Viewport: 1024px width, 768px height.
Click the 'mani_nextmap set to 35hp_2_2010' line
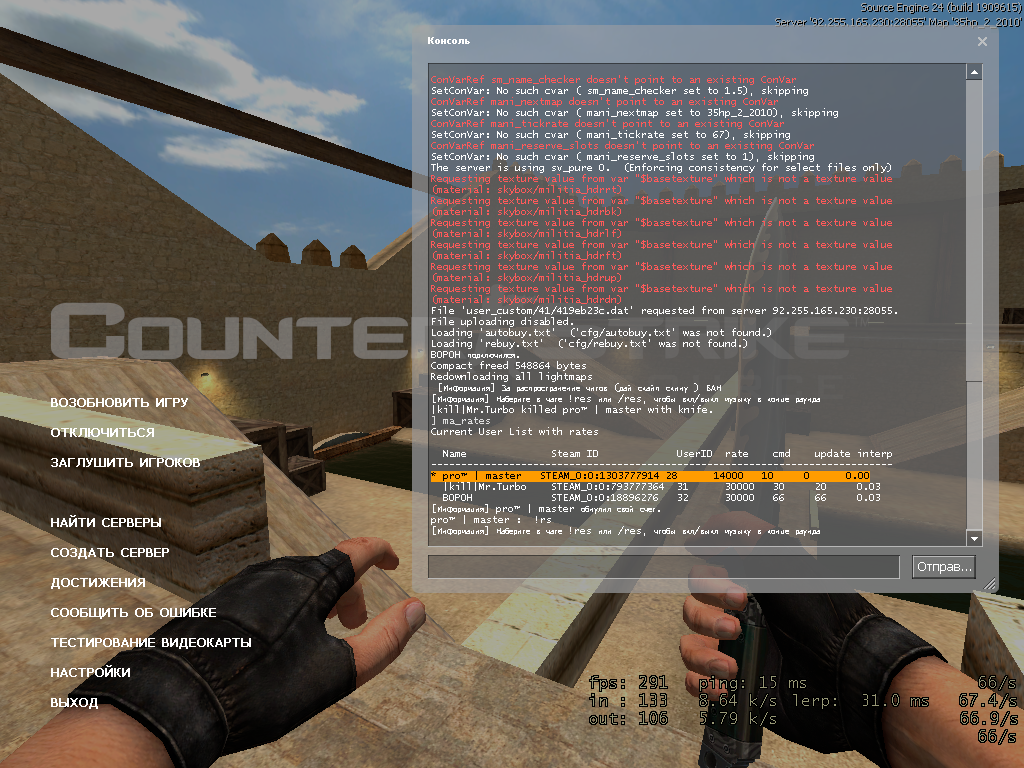635,112
